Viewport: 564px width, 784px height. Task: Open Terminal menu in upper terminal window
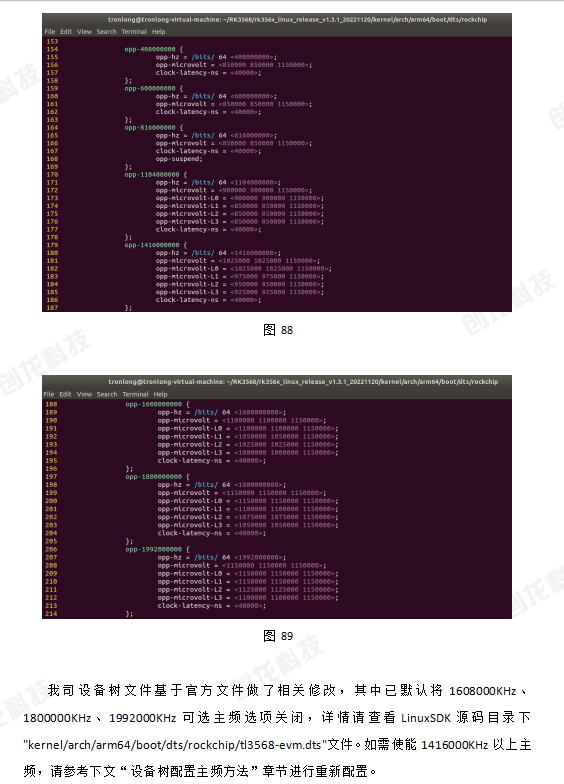tap(134, 32)
